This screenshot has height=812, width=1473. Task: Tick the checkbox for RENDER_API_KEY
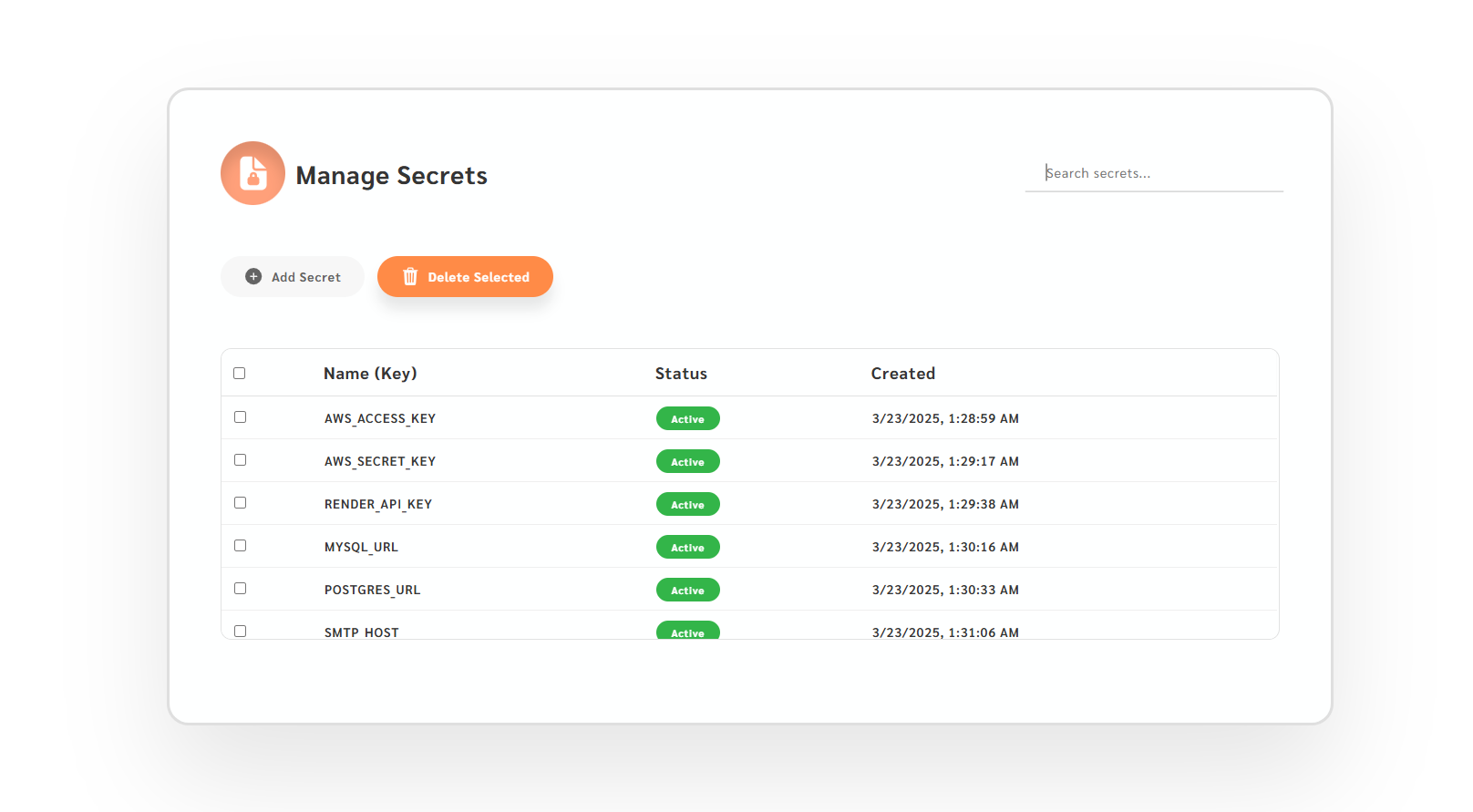point(241,503)
